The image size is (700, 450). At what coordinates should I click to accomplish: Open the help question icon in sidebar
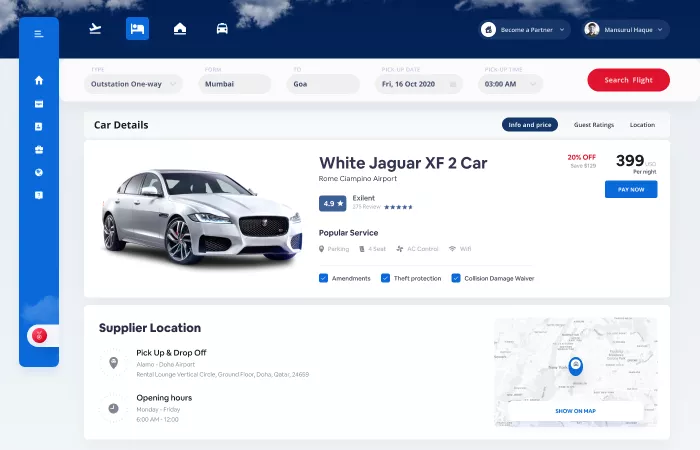pyautogui.click(x=39, y=195)
